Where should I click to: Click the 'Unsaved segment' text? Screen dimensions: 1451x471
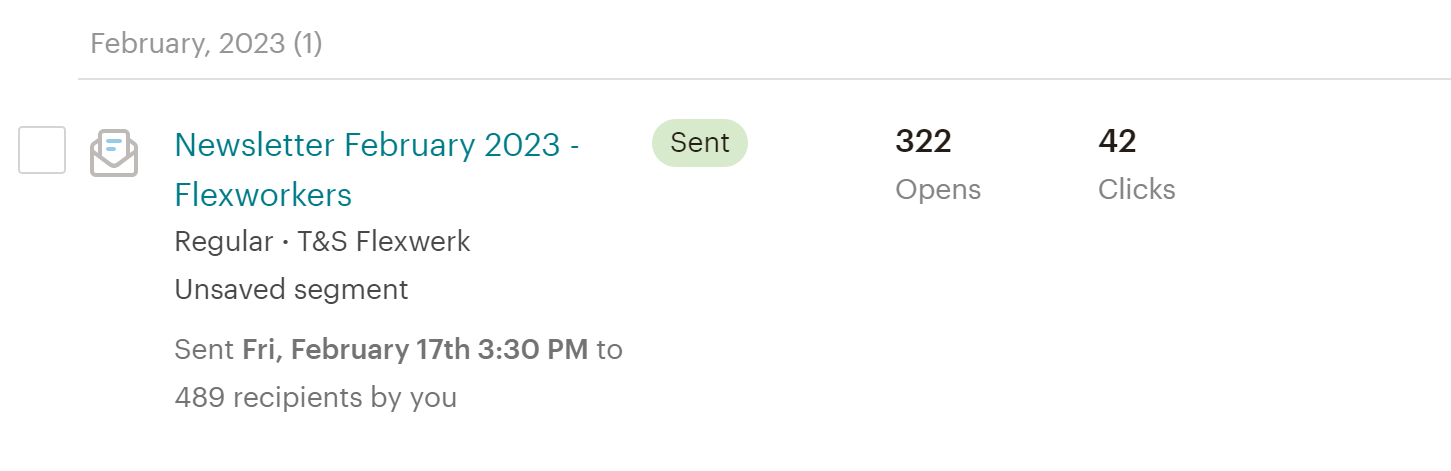291,290
